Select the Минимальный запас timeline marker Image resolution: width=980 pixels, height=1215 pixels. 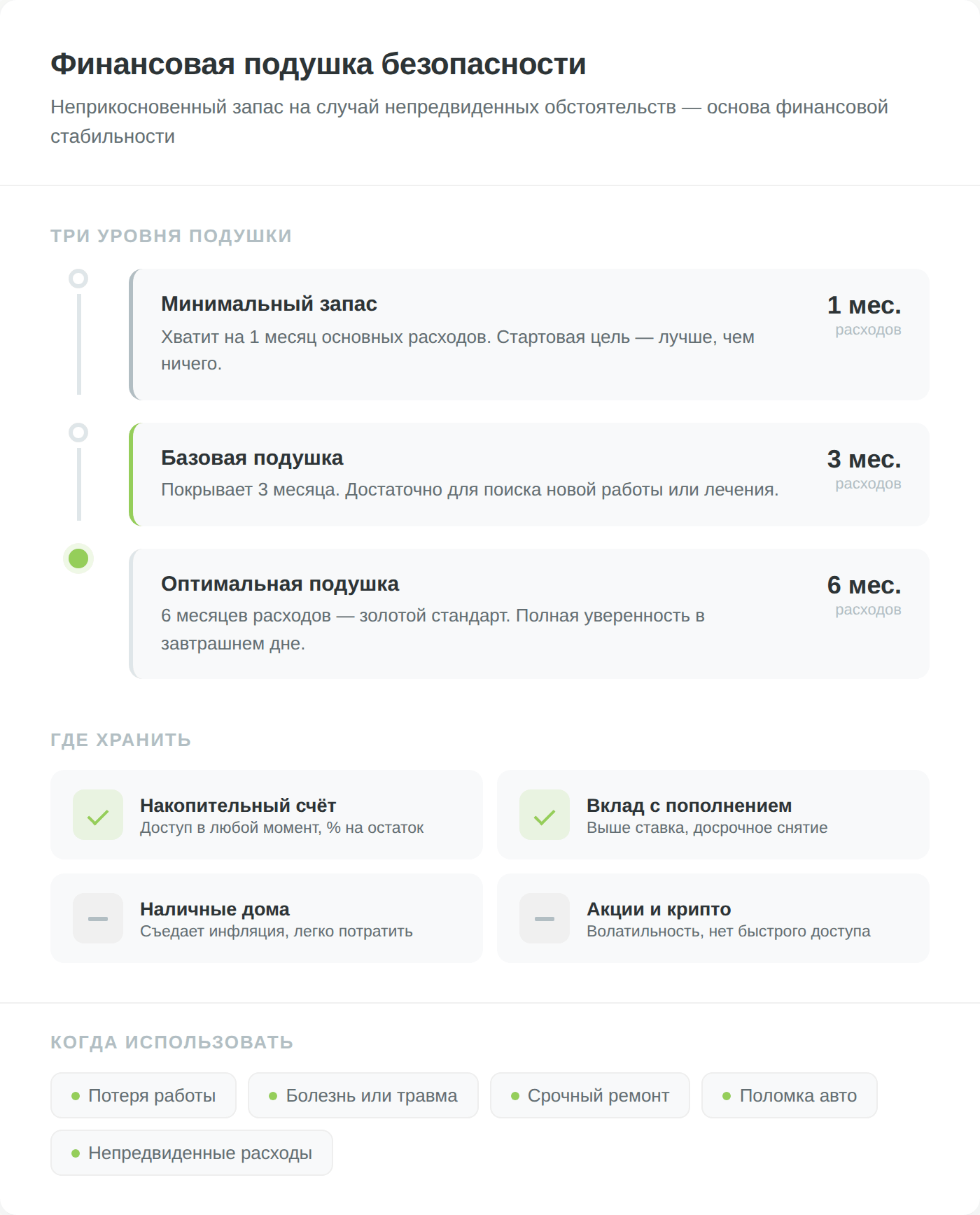(x=78, y=279)
